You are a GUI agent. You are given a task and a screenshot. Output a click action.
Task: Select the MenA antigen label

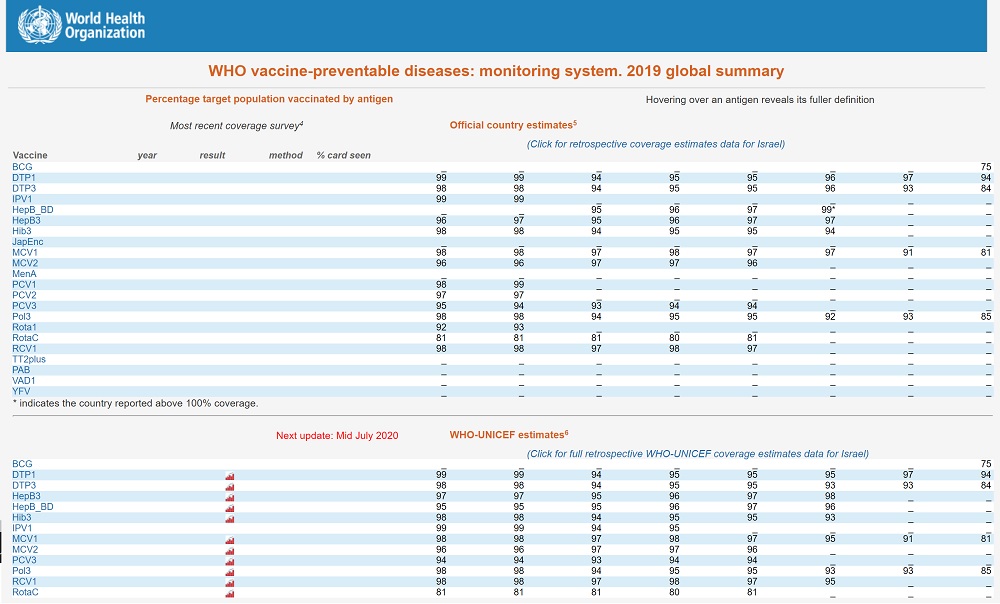click(x=24, y=274)
